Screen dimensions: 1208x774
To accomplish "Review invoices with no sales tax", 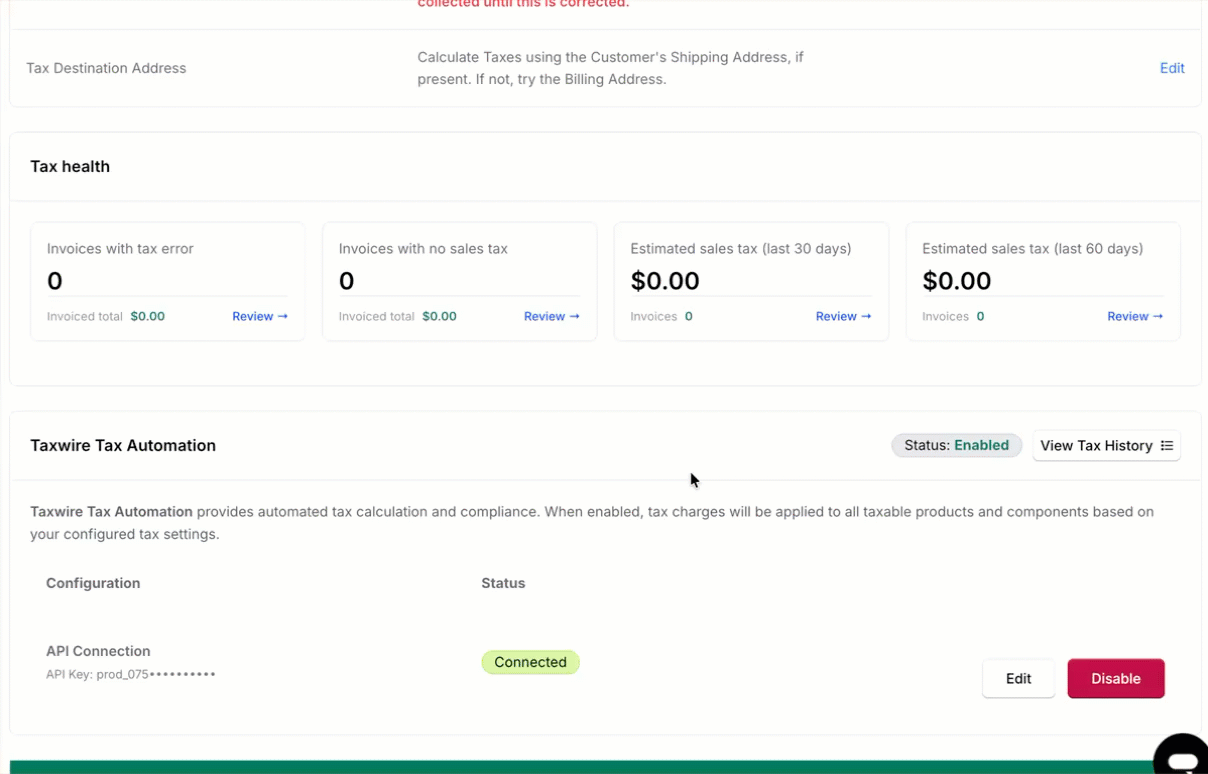I will pos(552,316).
